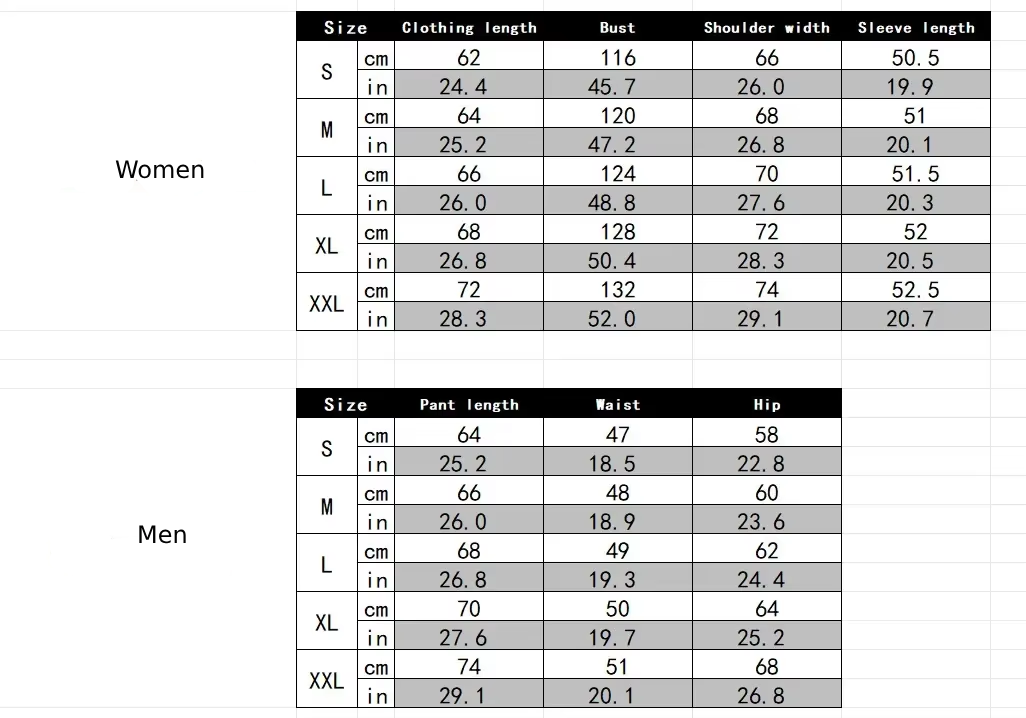This screenshot has width=1026, height=718.
Task: Click the sleeve length cell showing 20.7
Action: (915, 319)
